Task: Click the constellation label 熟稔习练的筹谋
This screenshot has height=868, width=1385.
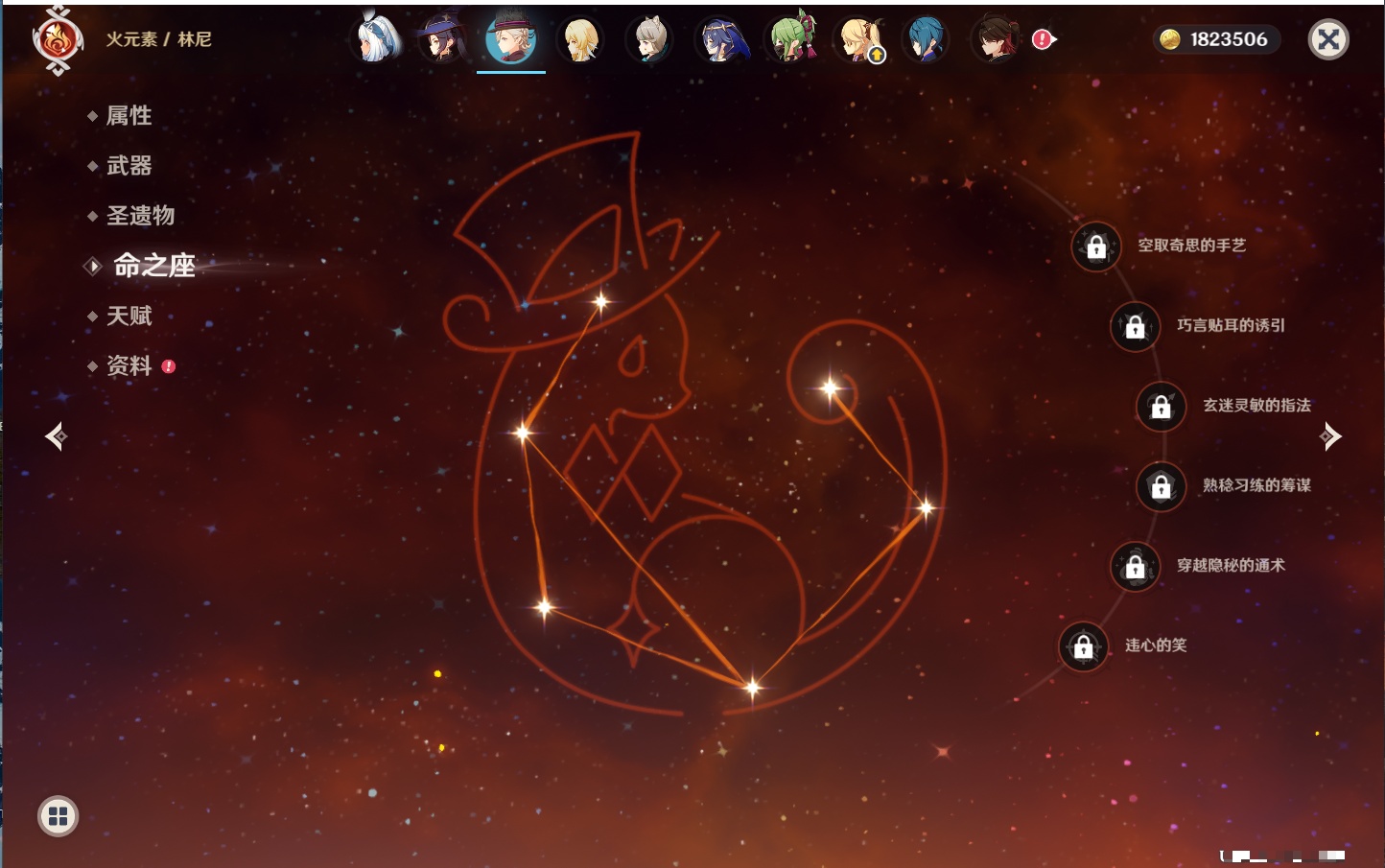Action: 1256,485
